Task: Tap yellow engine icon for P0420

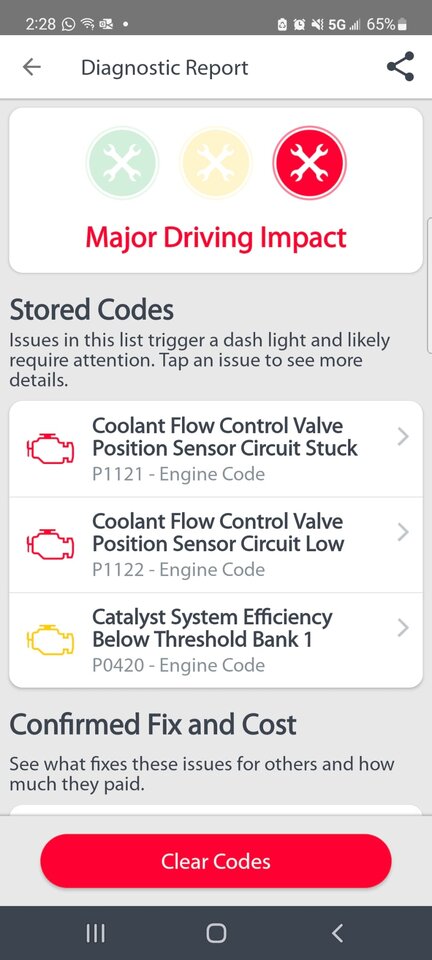Action: coord(50,640)
